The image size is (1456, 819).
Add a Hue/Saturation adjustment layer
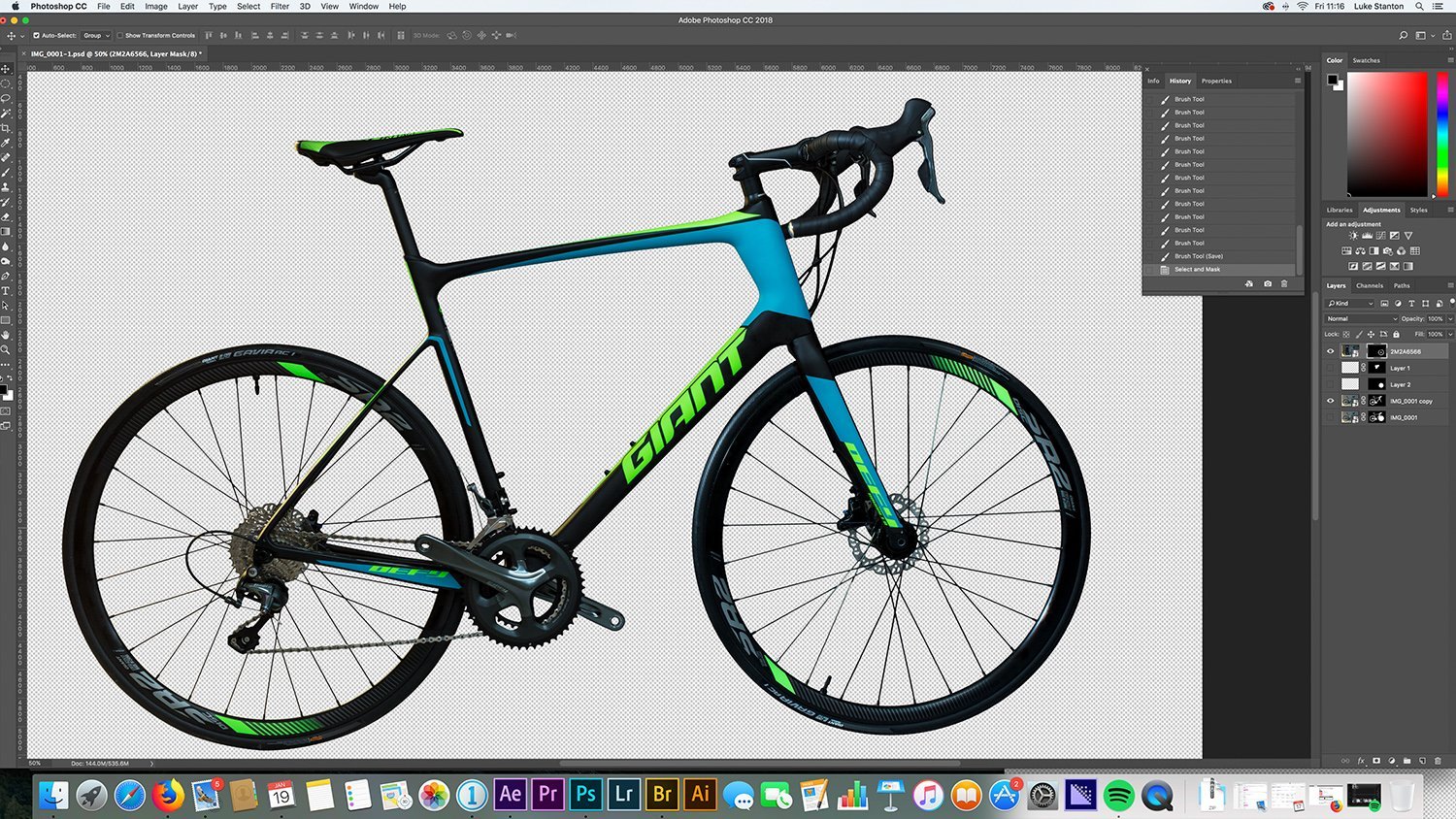click(x=1347, y=250)
